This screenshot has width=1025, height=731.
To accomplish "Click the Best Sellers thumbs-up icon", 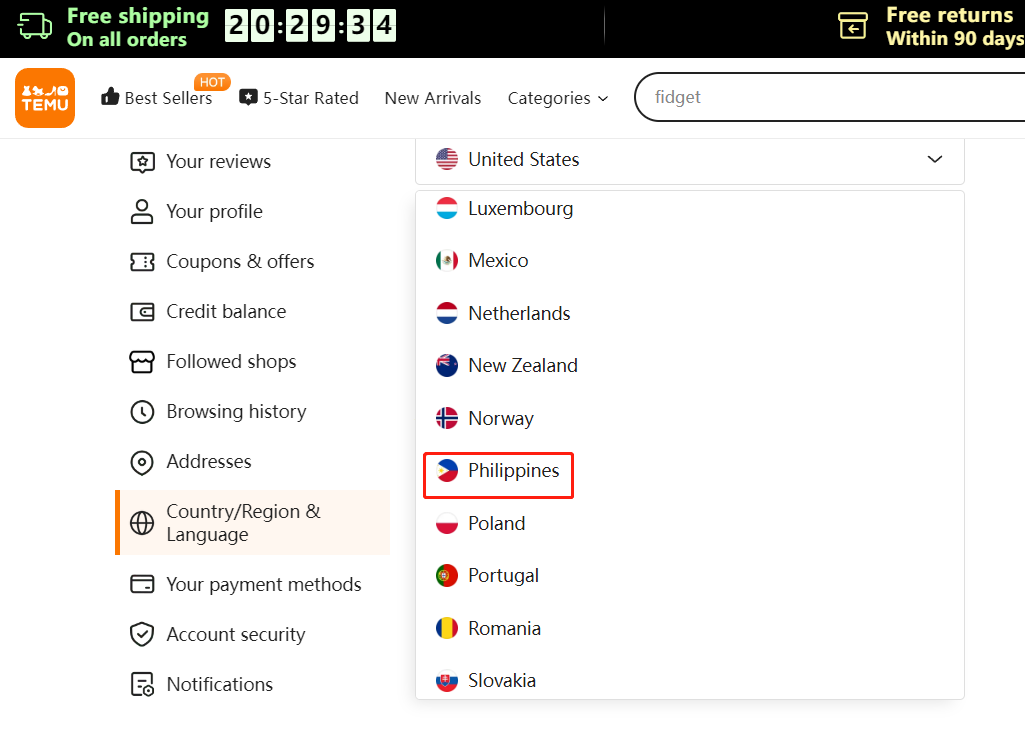I will tap(110, 97).
